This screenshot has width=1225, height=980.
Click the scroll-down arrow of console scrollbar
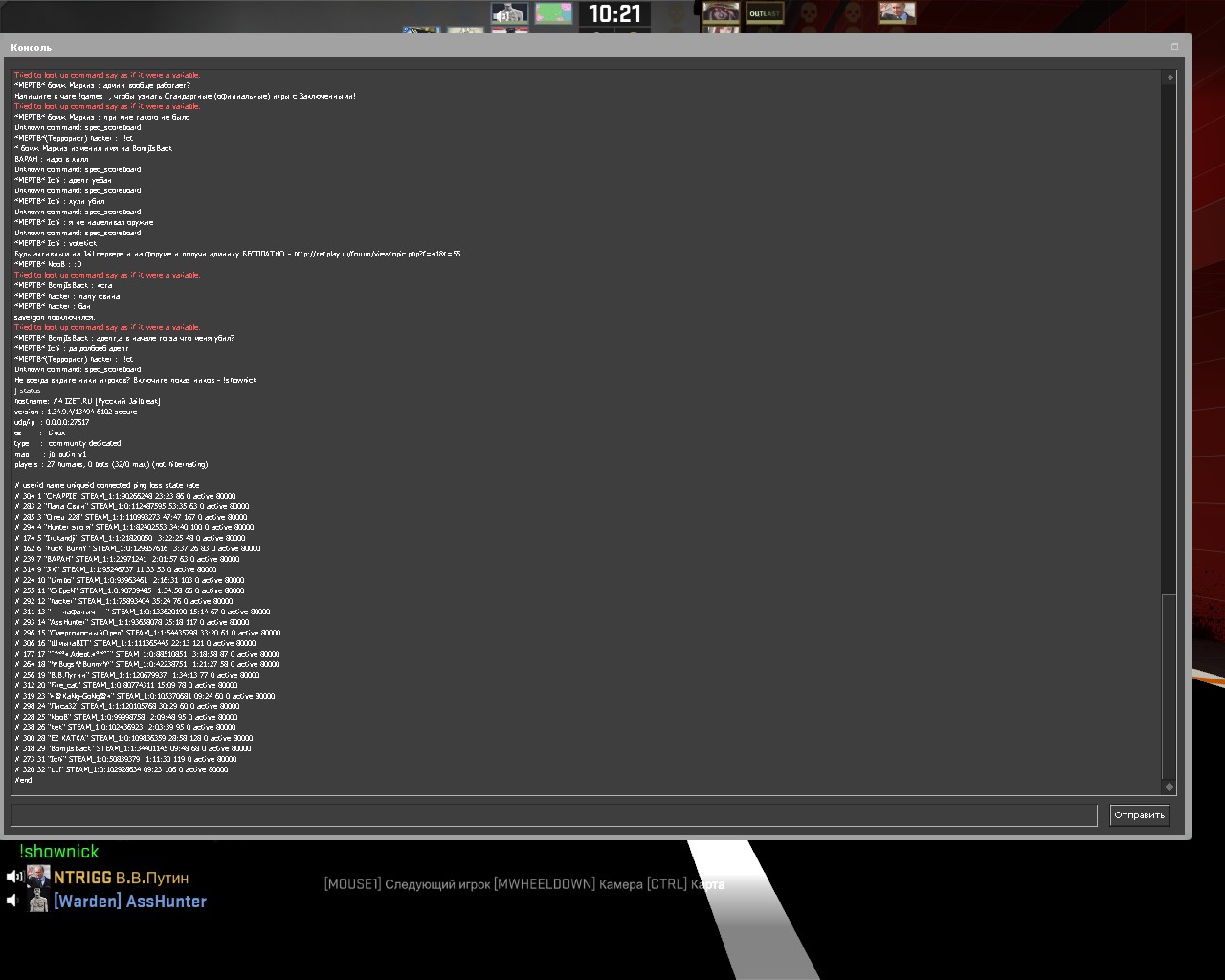1169,787
